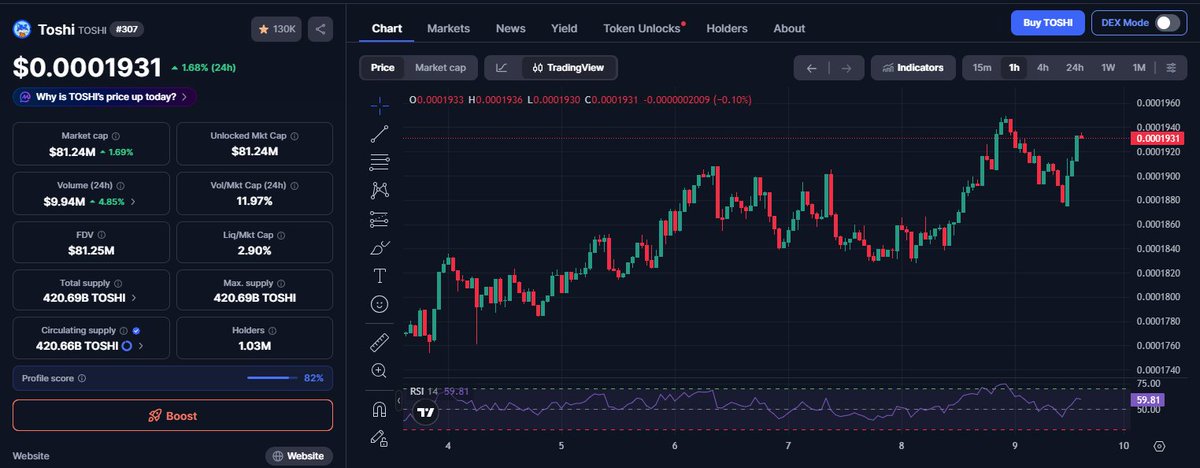The image size is (1200, 468).
Task: Open the Holders tab
Action: point(727,28)
